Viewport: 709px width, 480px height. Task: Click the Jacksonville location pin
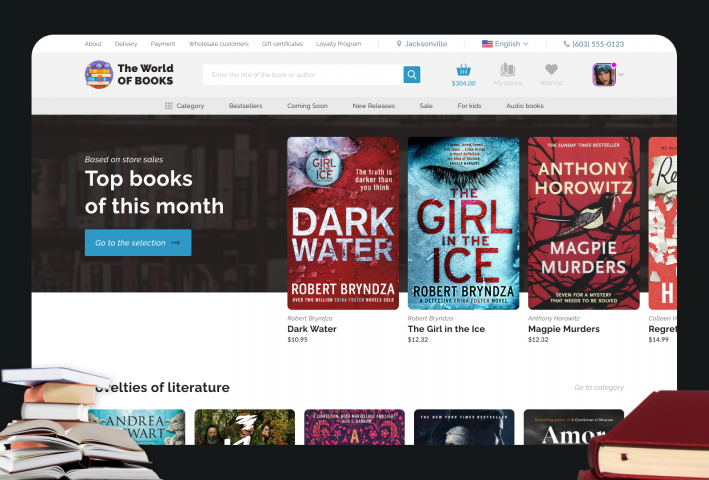click(399, 44)
